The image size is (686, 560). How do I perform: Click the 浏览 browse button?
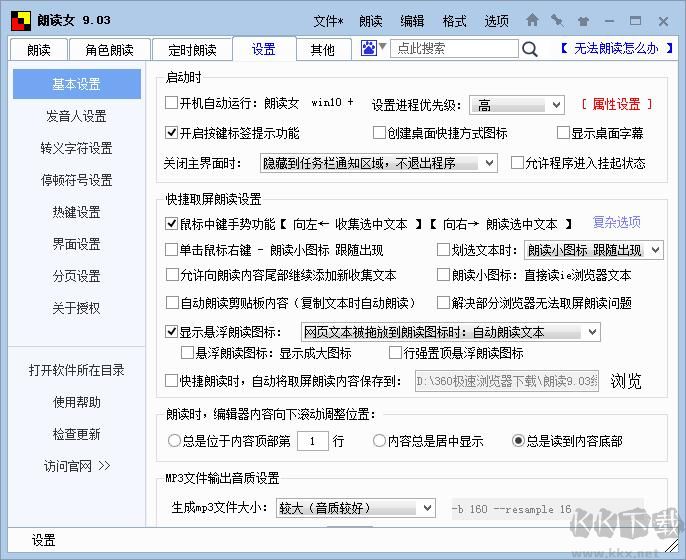tap(626, 381)
